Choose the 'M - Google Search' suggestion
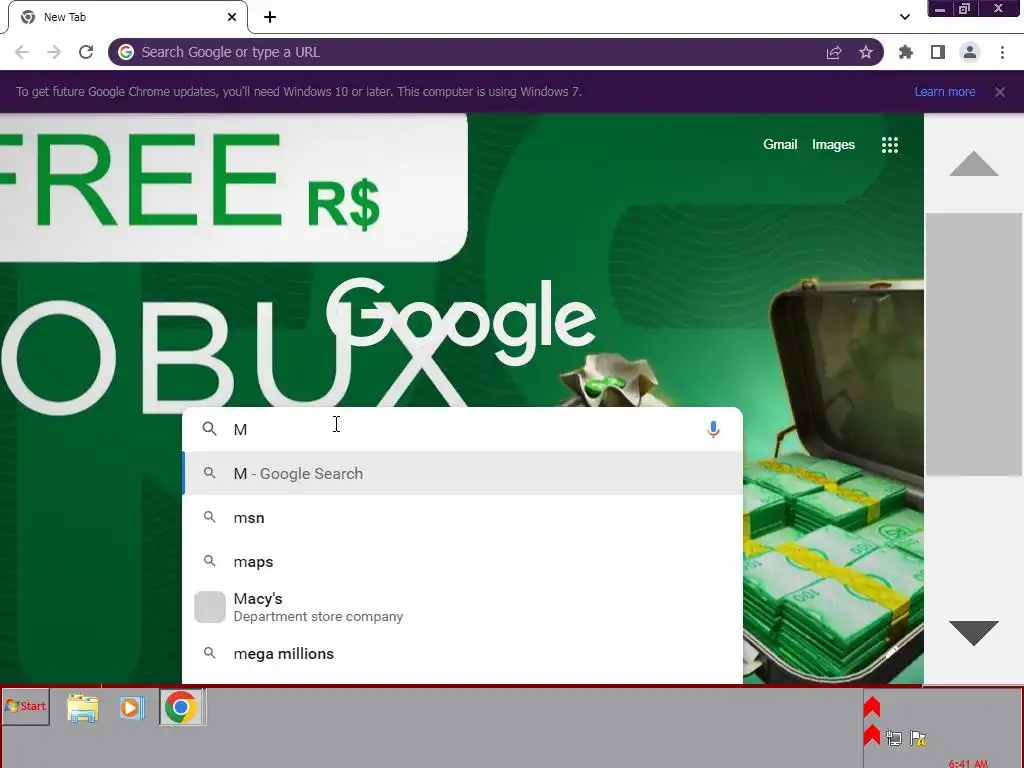This screenshot has height=768, width=1024. [x=462, y=473]
